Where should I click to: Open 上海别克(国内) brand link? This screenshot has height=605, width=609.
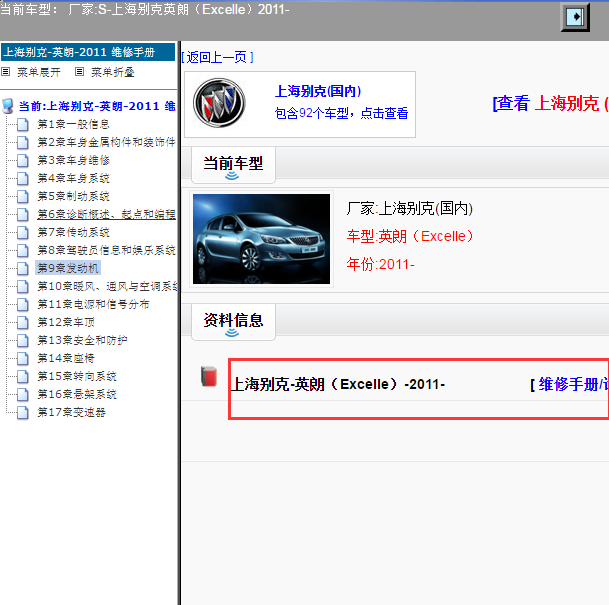(x=318, y=91)
